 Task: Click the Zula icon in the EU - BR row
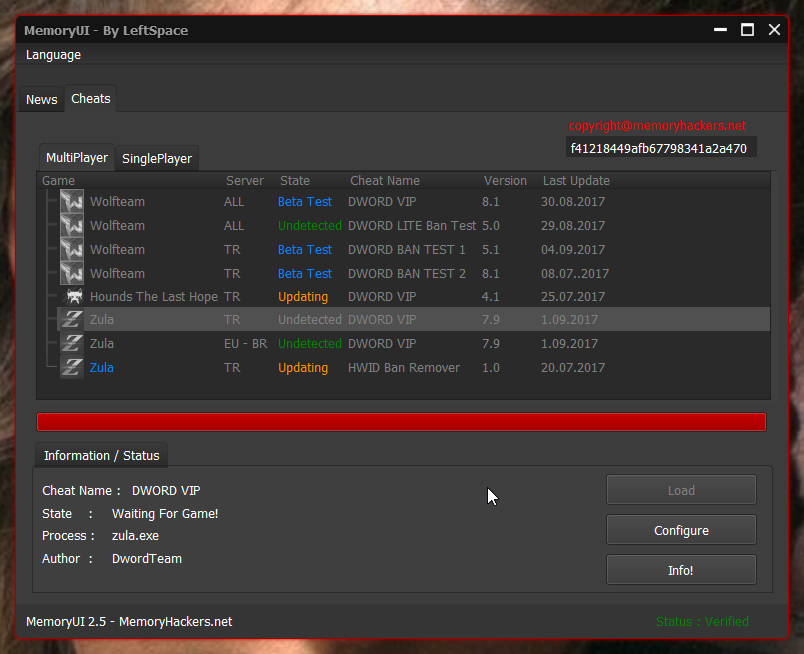pyautogui.click(x=72, y=343)
